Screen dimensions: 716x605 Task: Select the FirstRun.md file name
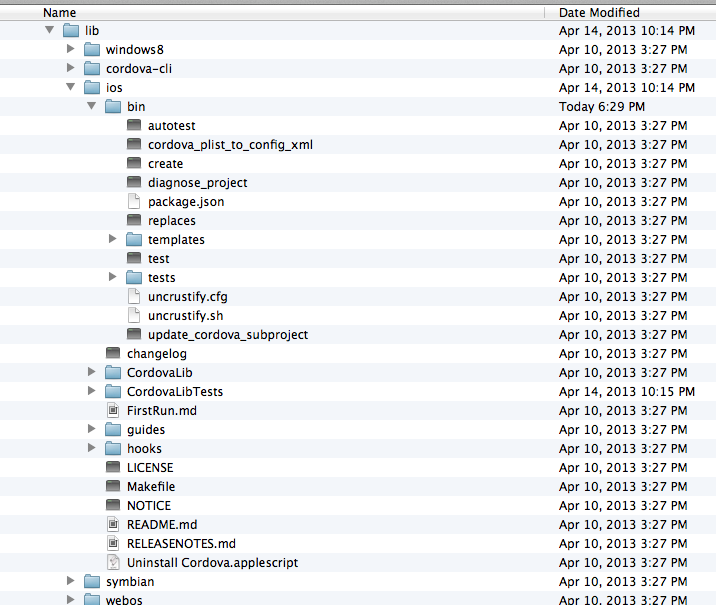tap(162, 410)
